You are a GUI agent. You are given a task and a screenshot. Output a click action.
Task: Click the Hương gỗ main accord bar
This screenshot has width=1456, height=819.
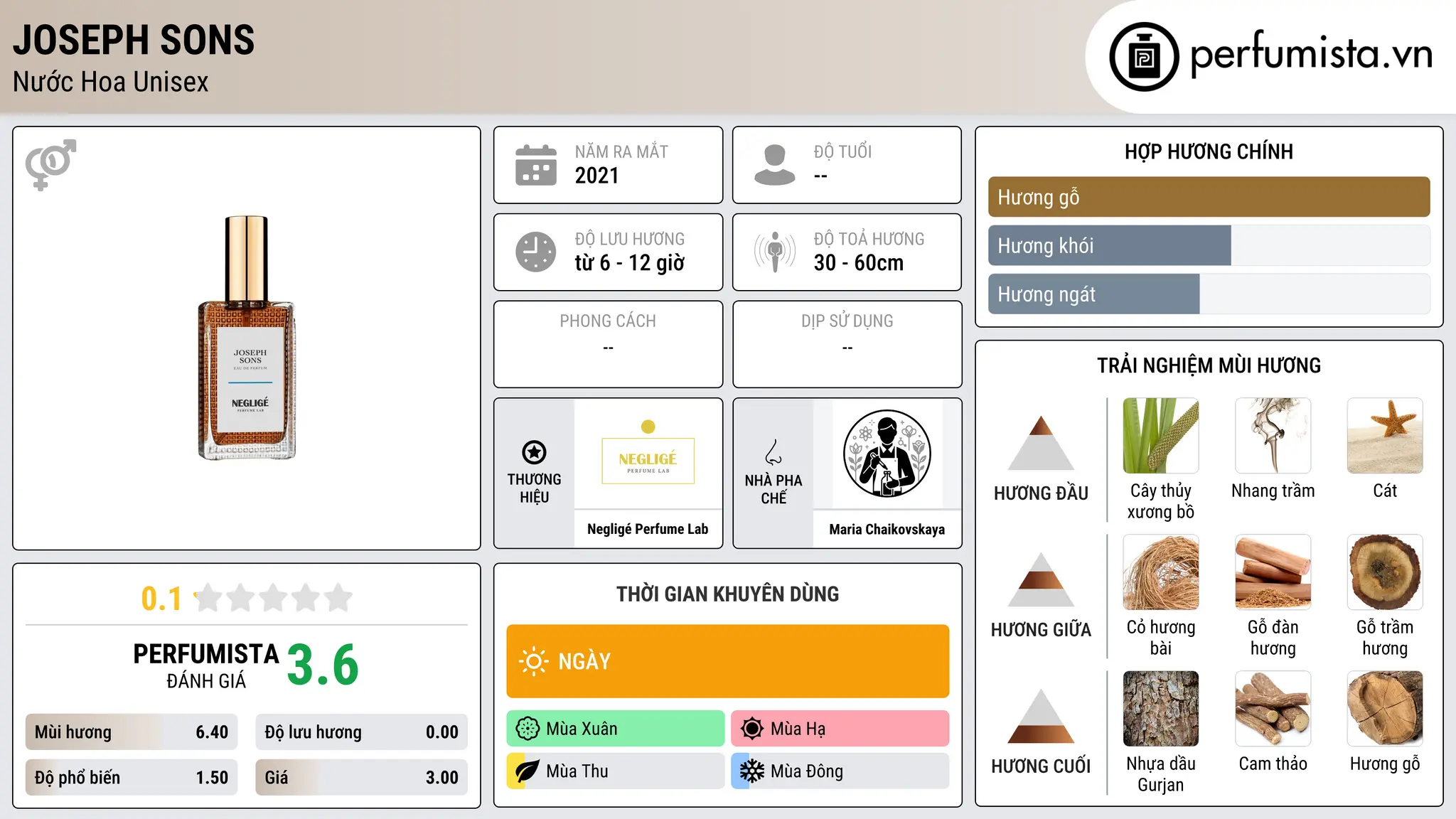pos(1209,197)
